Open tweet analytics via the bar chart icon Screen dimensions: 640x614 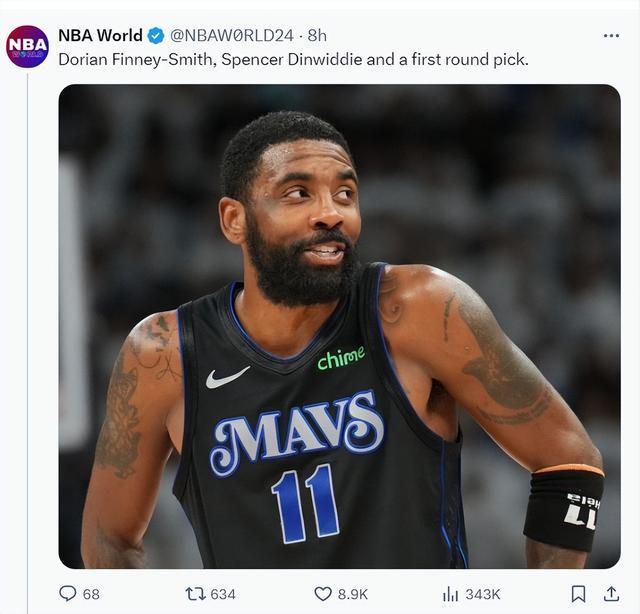(x=450, y=593)
